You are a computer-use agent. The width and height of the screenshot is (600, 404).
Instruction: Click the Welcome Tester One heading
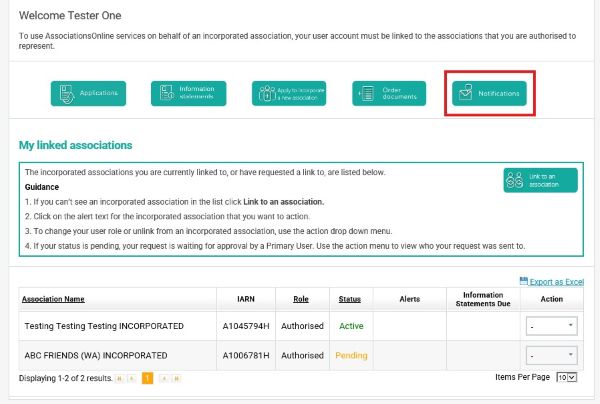pos(70,16)
